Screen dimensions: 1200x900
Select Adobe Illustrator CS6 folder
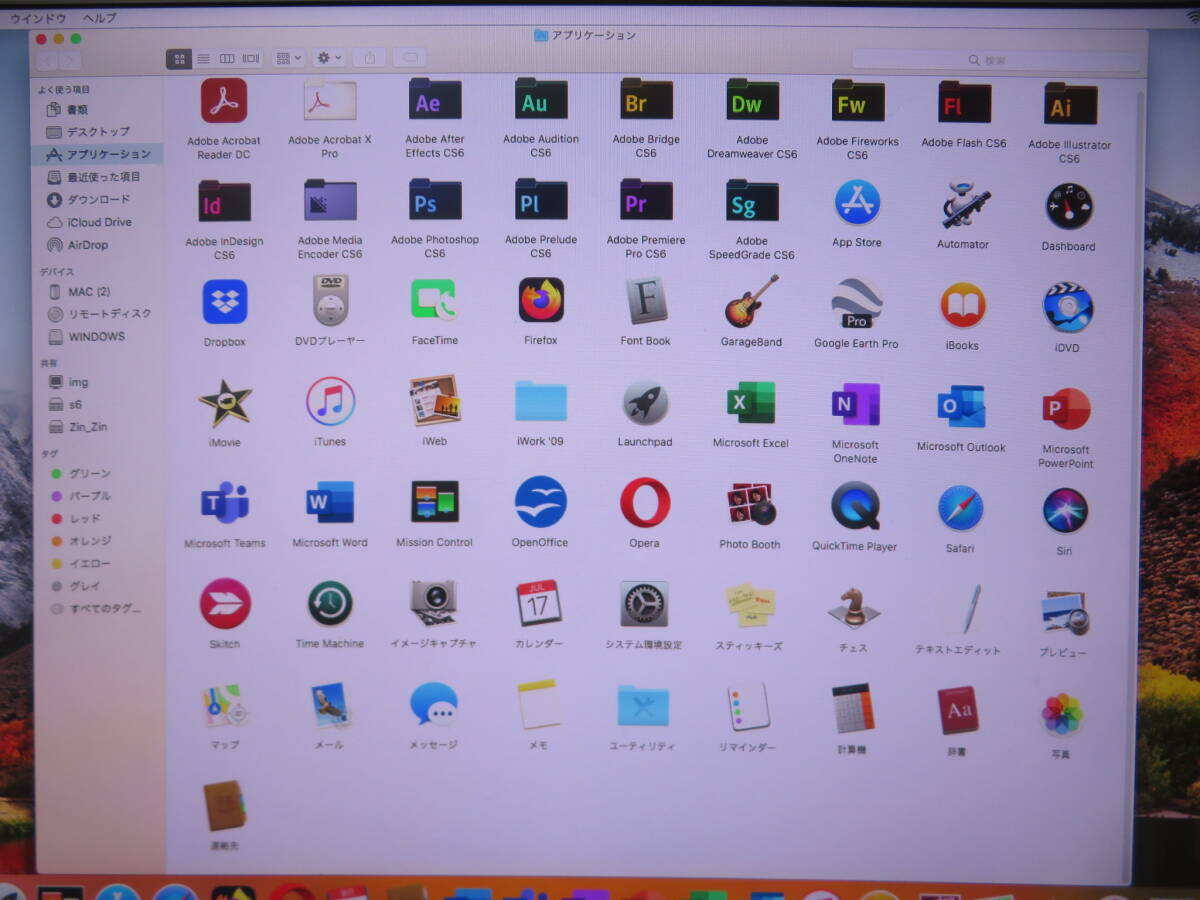pyautogui.click(x=1070, y=104)
